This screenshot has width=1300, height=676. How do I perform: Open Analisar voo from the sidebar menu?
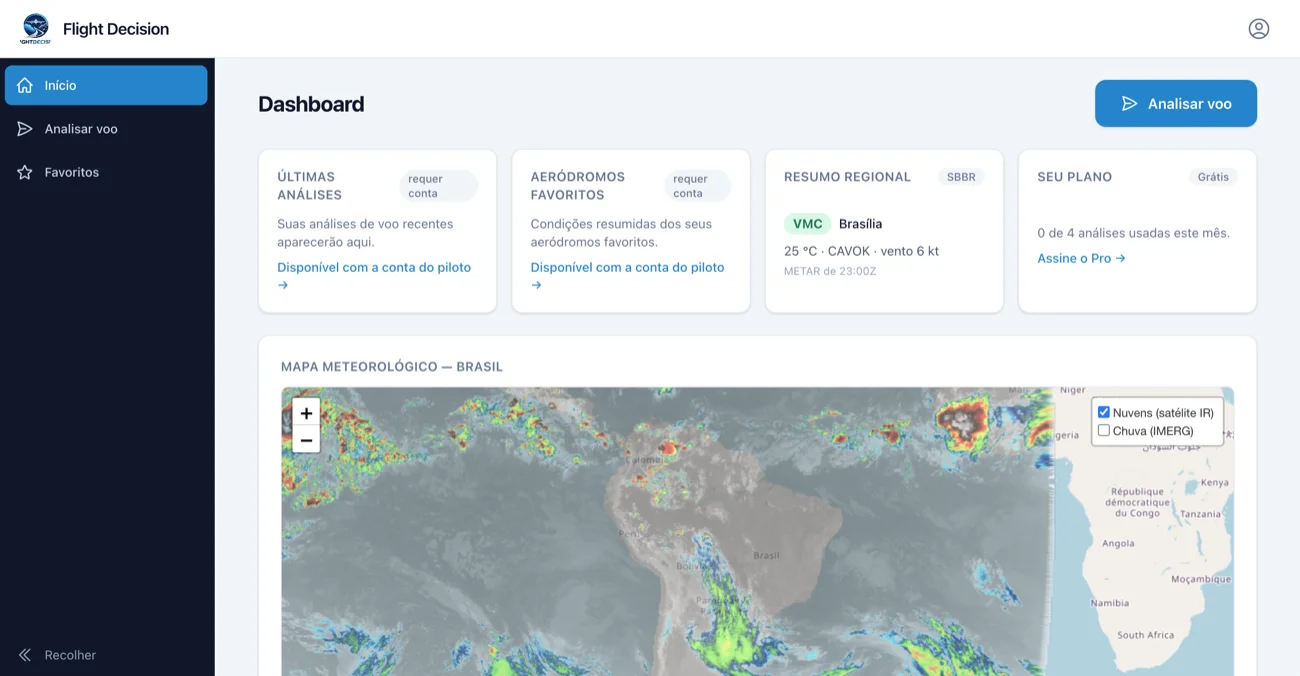(x=106, y=129)
